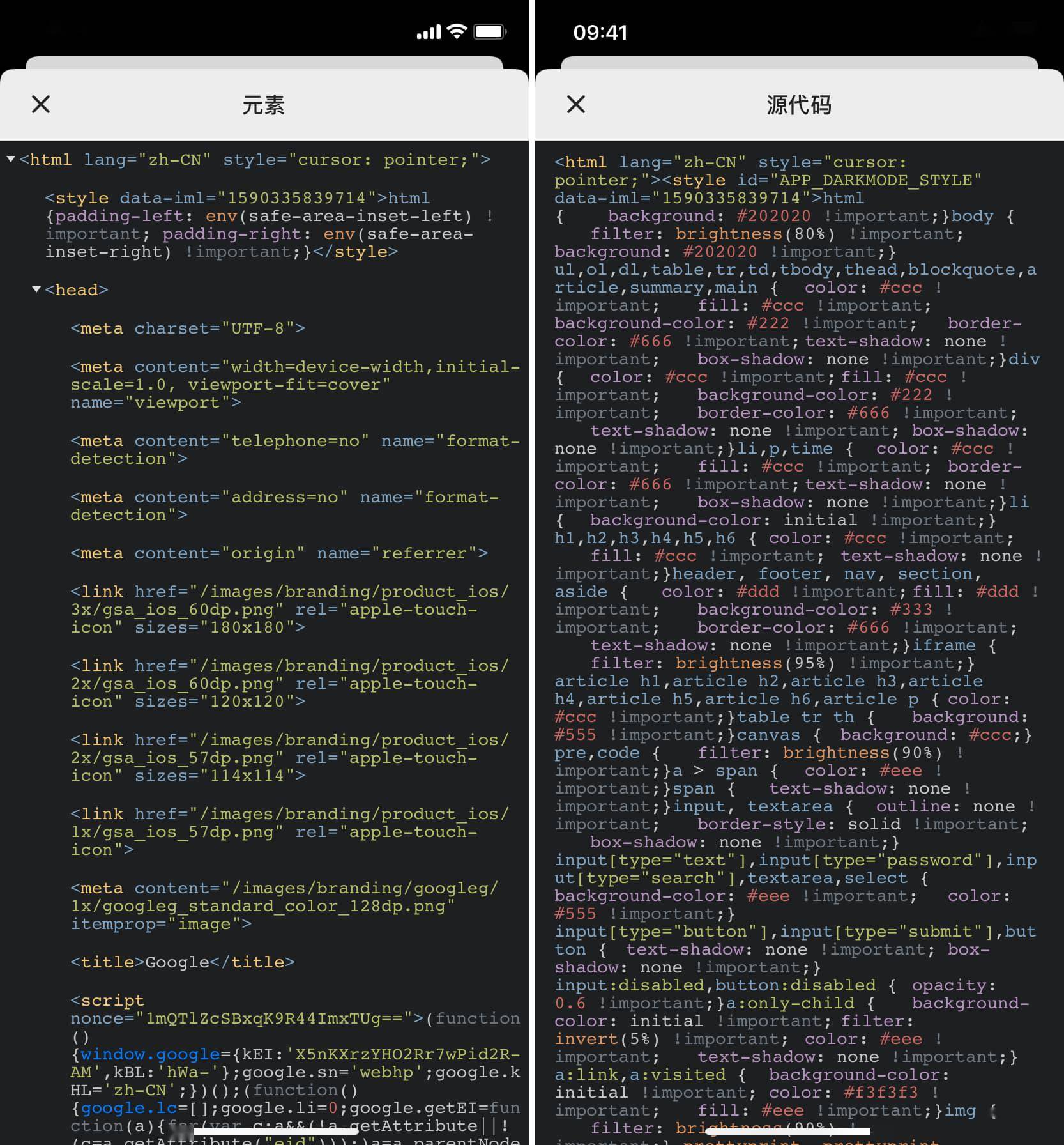
Task: Click brightness(95%) value in iframe rule
Action: [x=756, y=663]
